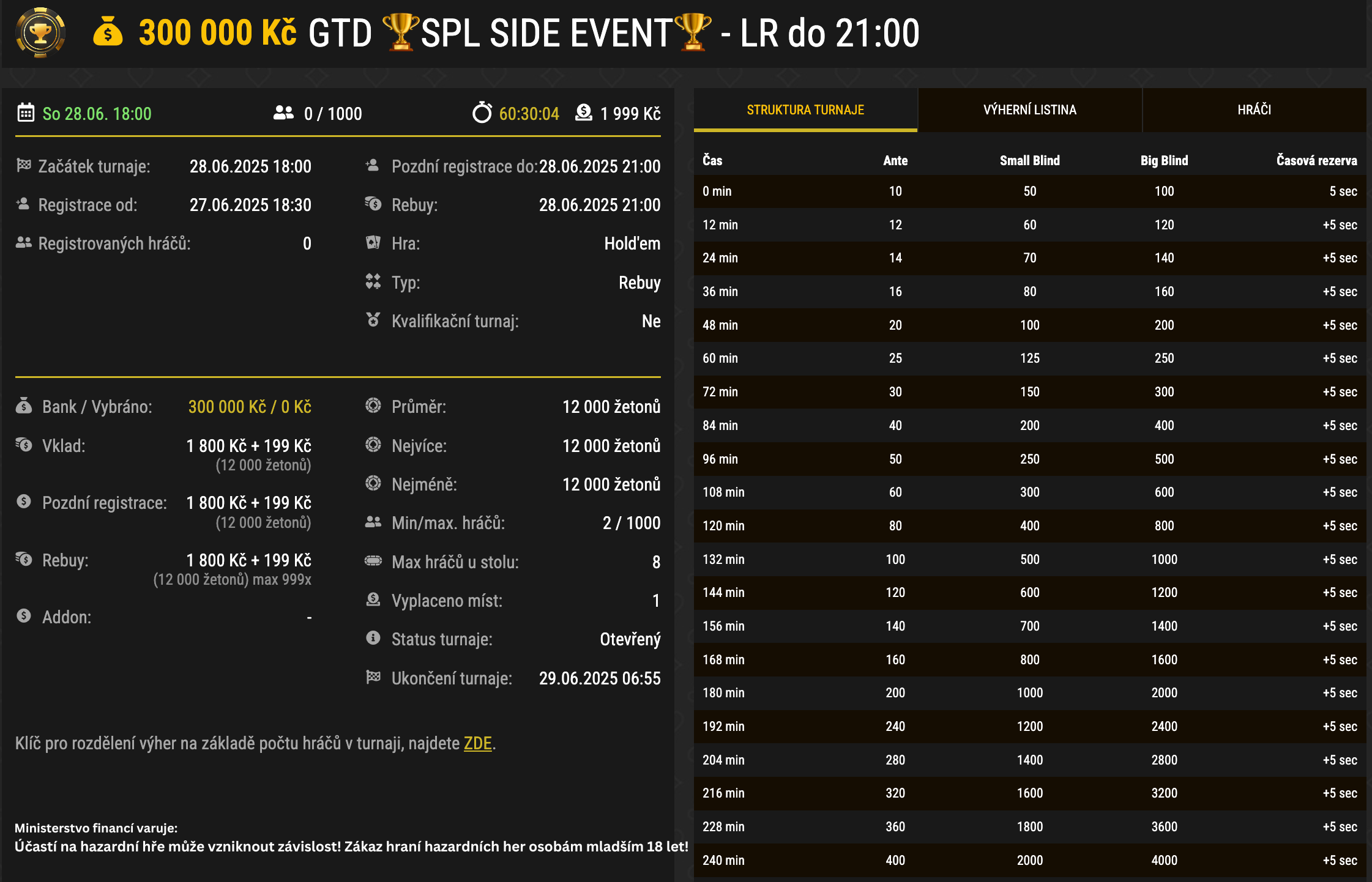Click the flag icon beside Začátek turnaje

pyautogui.click(x=24, y=166)
